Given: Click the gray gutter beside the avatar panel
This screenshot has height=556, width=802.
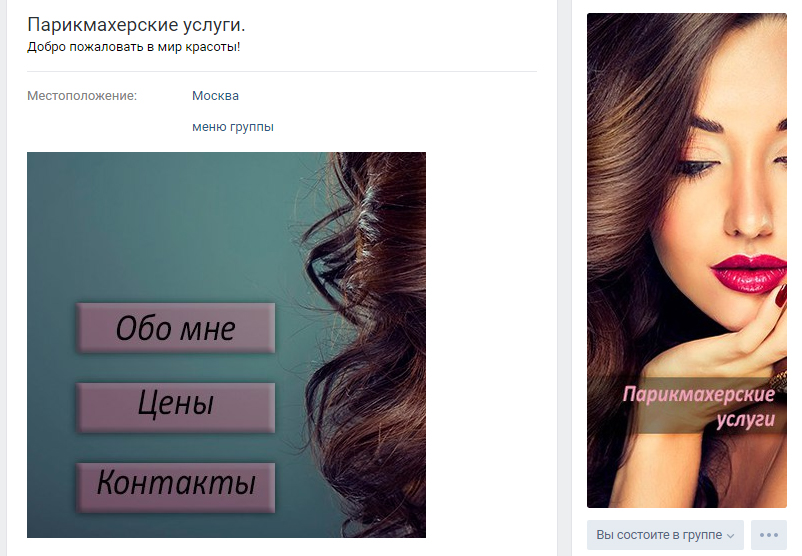Looking at the screenshot, I should click(x=564, y=276).
